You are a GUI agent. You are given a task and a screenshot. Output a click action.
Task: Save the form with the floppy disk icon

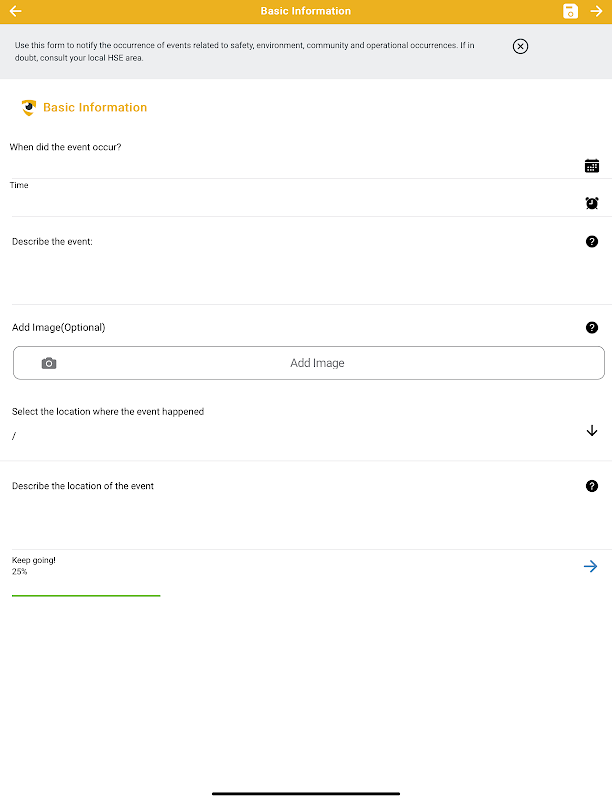coord(570,11)
